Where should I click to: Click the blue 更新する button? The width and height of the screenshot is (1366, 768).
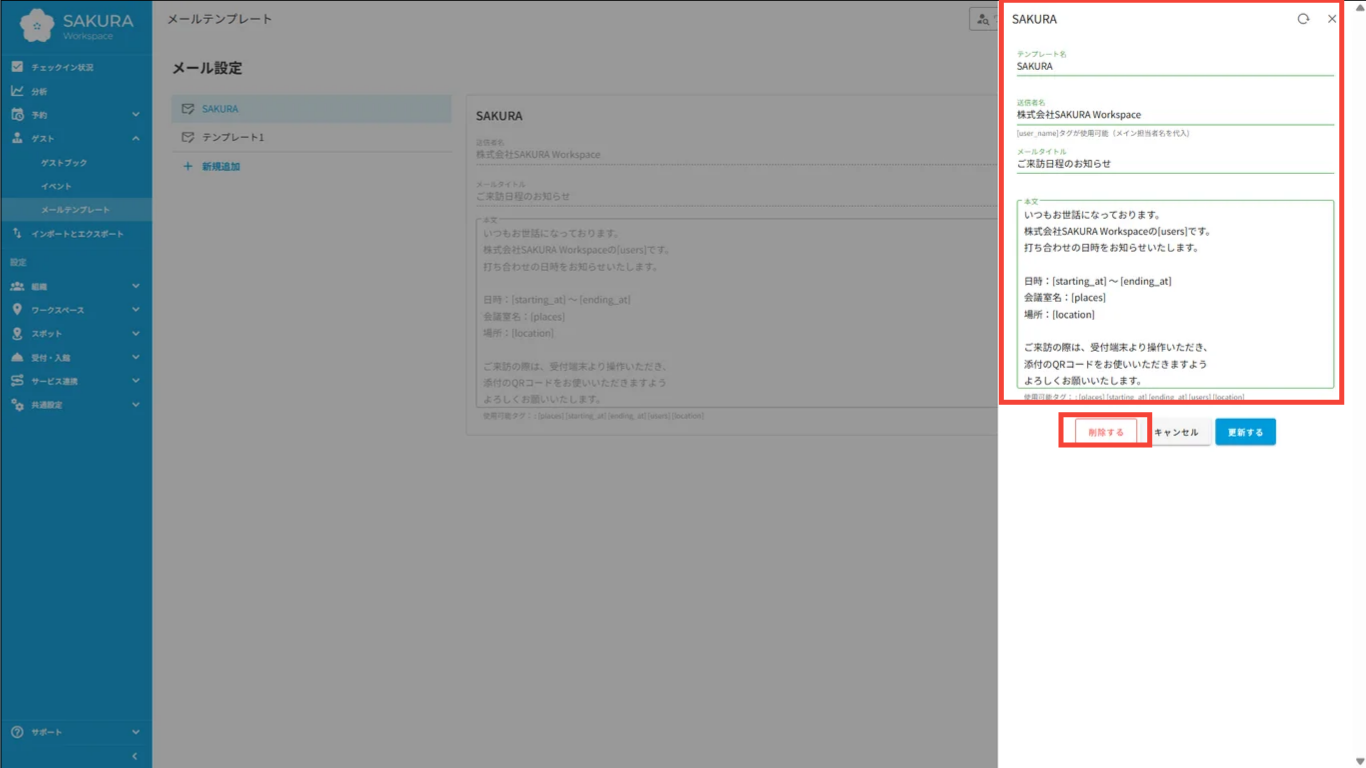[x=1246, y=432]
